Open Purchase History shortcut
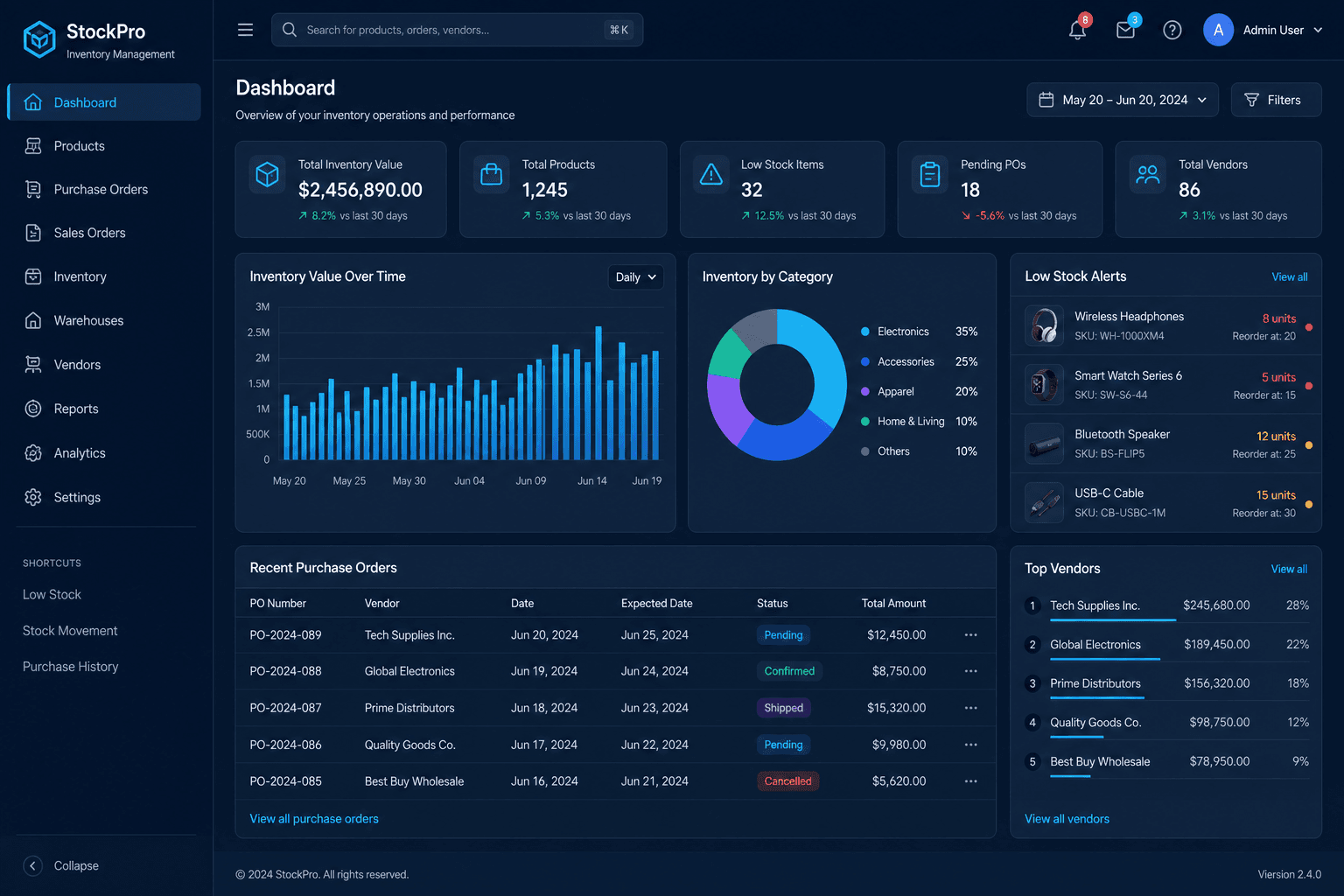Viewport: 1344px width, 896px height. pyautogui.click(x=71, y=667)
